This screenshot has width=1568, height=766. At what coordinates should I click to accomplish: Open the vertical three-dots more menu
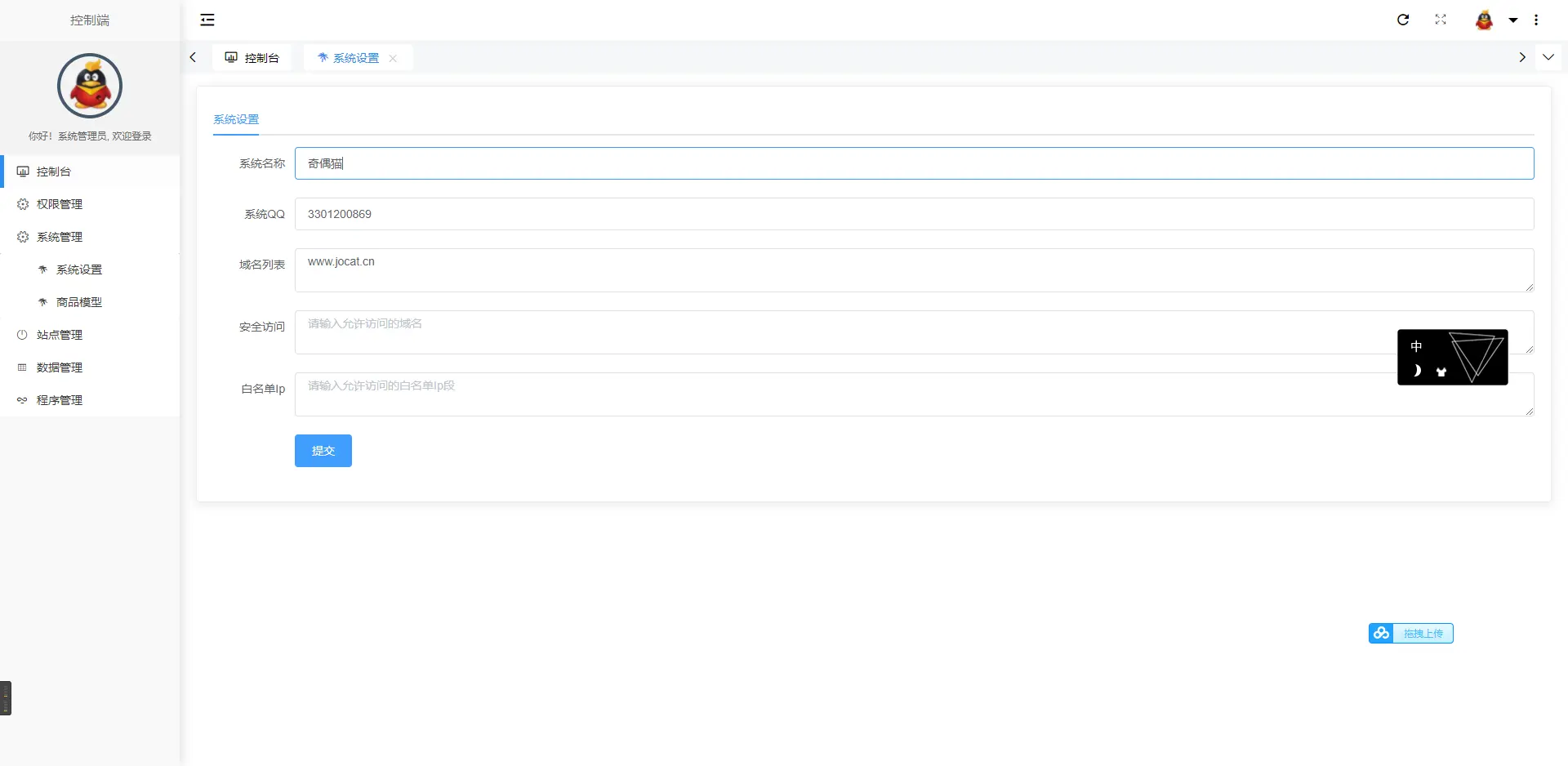(x=1536, y=20)
